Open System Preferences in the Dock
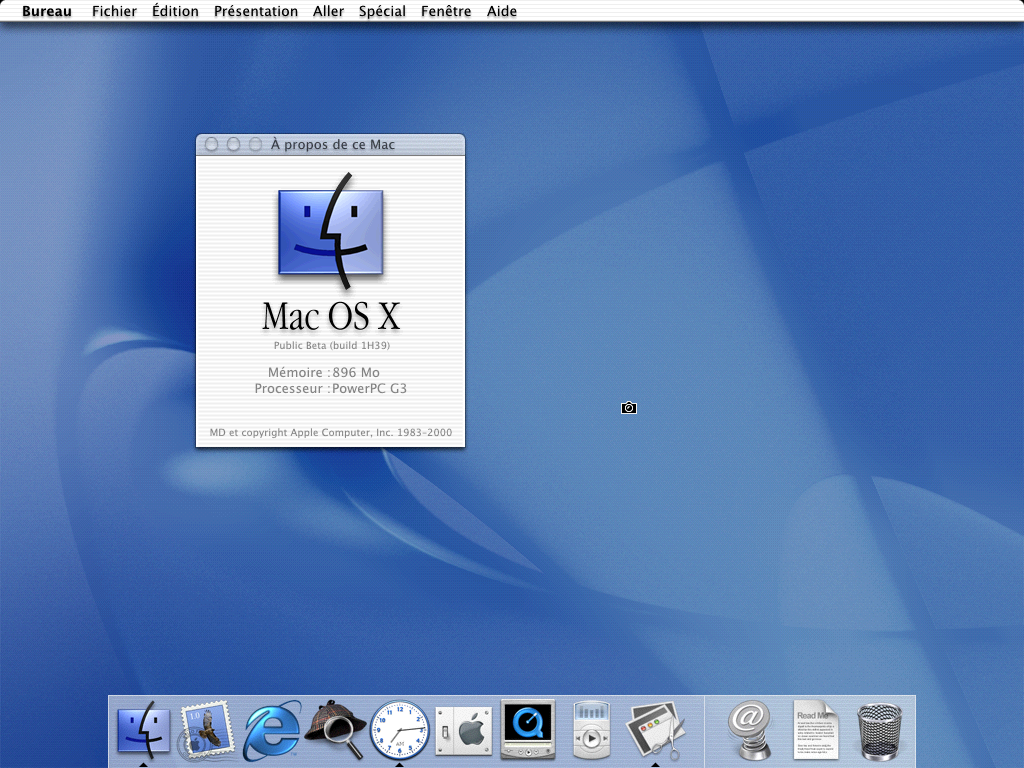The image size is (1024, 768). point(464,731)
